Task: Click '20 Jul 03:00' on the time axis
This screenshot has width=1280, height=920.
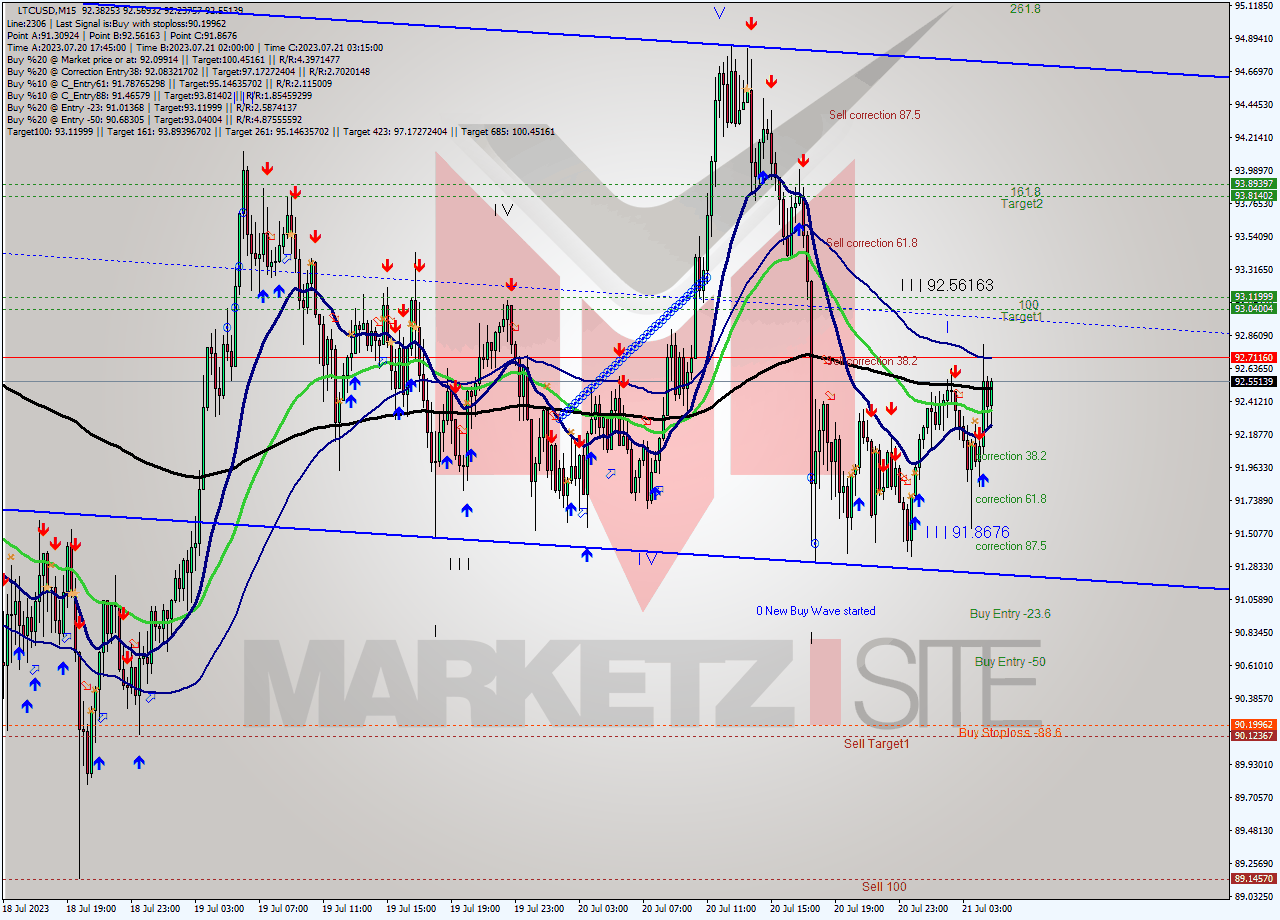Action: click(603, 910)
